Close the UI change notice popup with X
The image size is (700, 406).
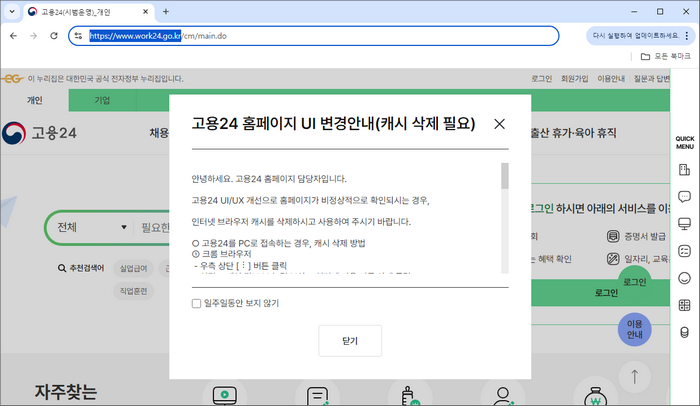(x=499, y=124)
